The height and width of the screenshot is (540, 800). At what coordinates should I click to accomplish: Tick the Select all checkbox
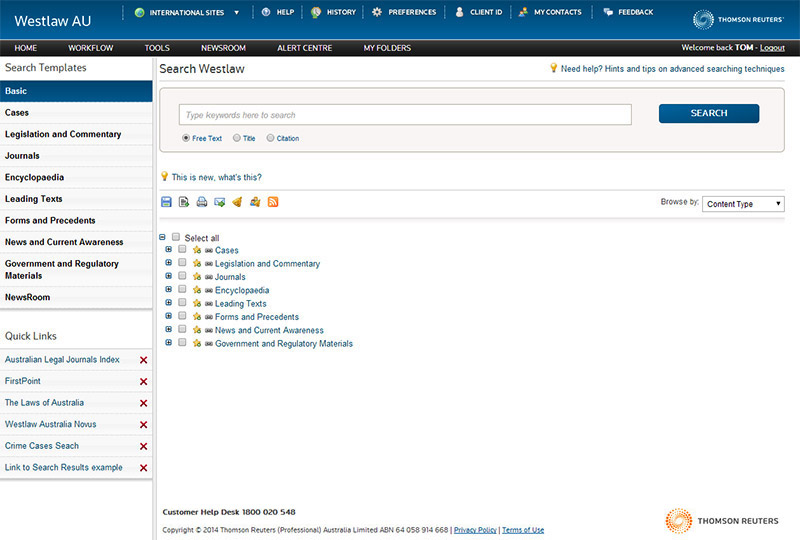(x=176, y=237)
